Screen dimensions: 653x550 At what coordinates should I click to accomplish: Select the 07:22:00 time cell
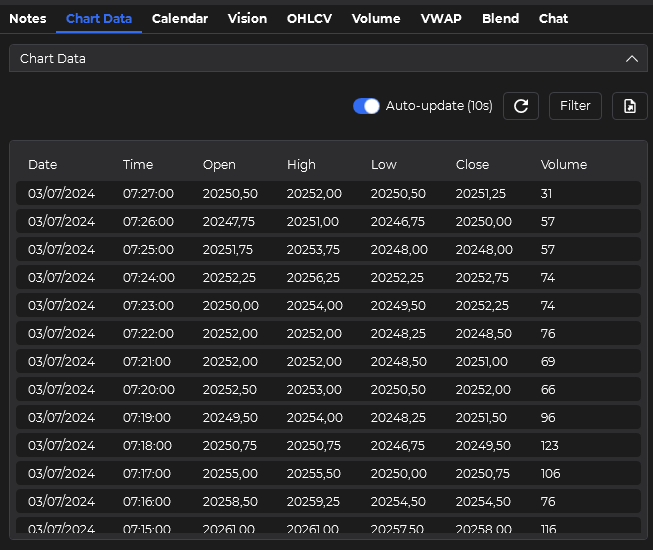tap(148, 333)
